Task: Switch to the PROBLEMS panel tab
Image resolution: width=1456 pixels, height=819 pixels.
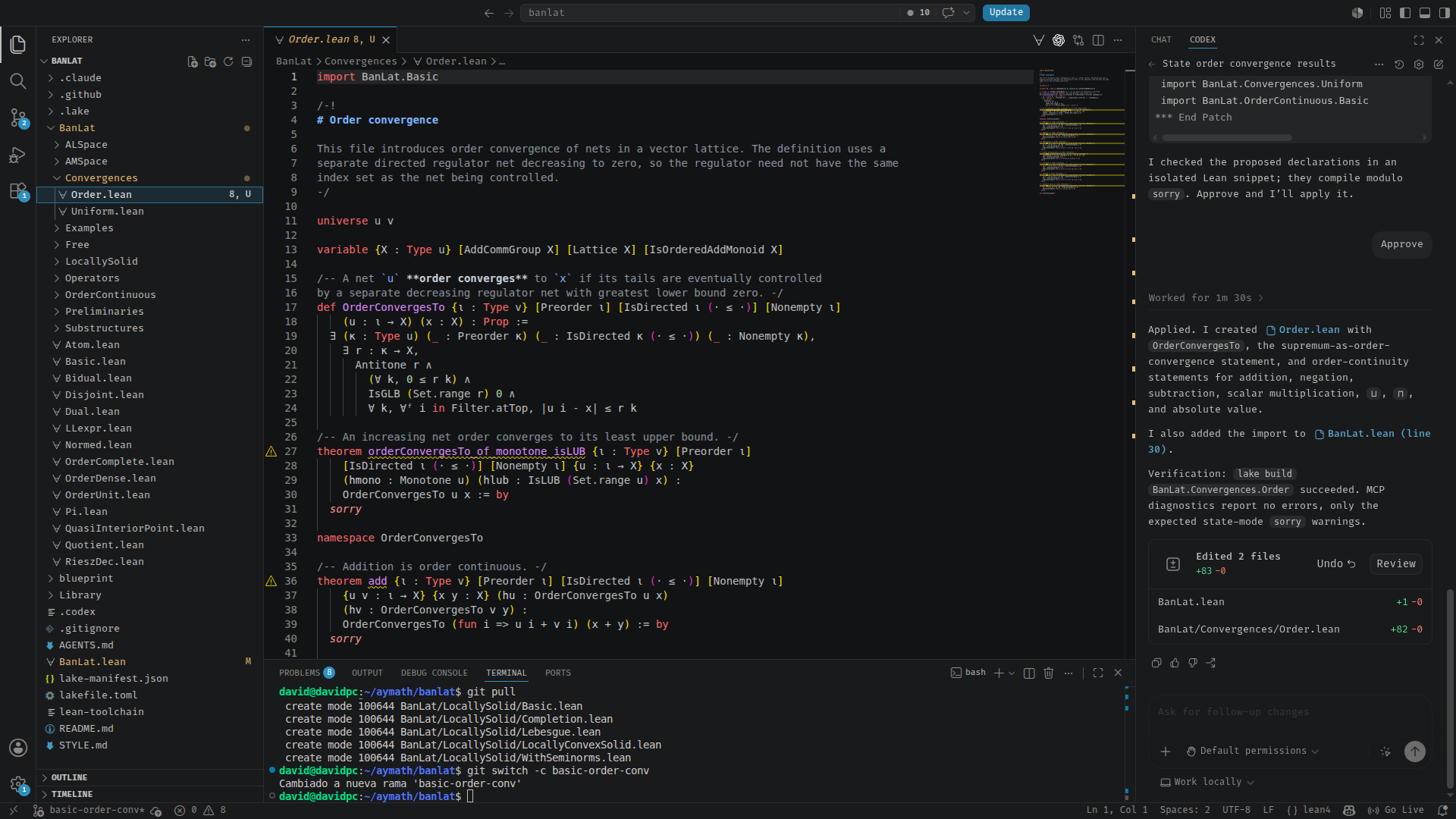Action: (x=306, y=673)
